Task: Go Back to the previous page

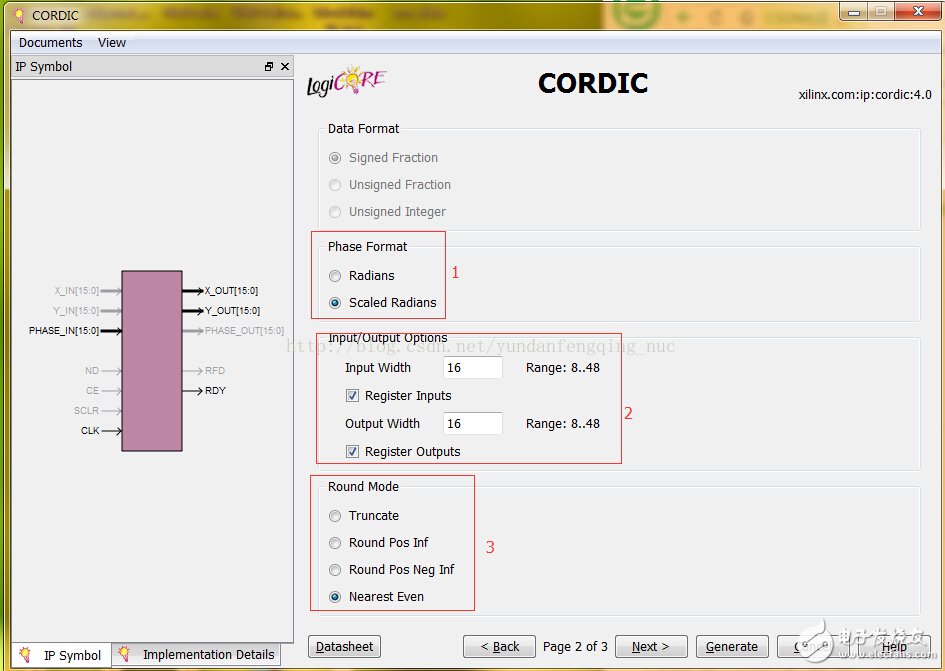Action: click(x=499, y=647)
